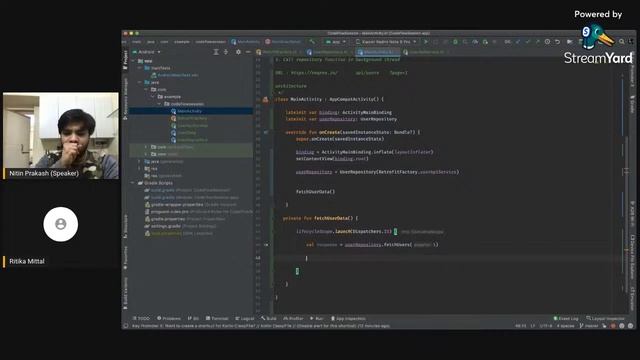Collapse the Gradle Scripts node arrow

(133, 183)
